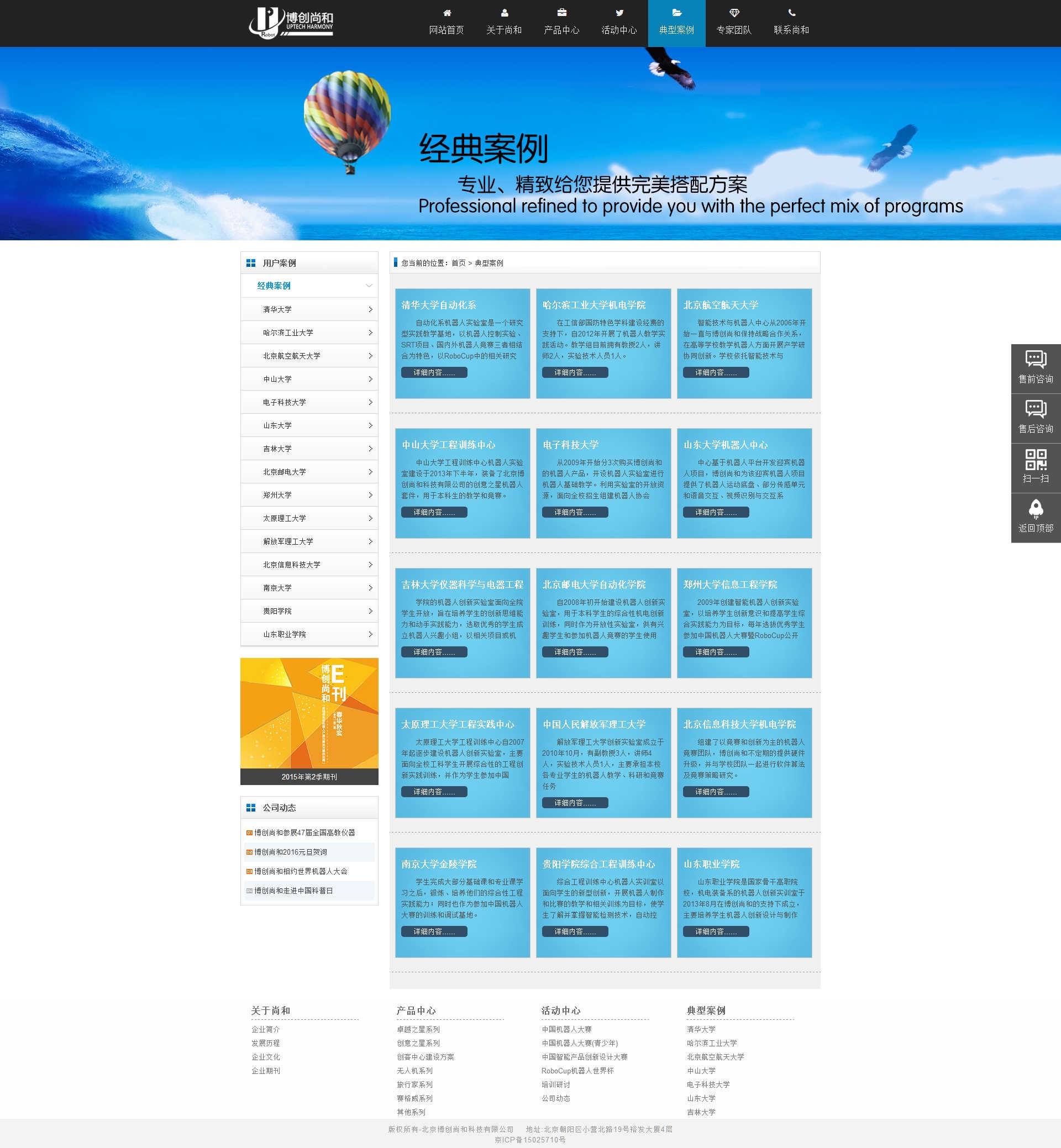This screenshot has height=1148, width=1061.
Task: Click orange icon before 博创尚和相约世界机器人大会
Action: pos(249,871)
